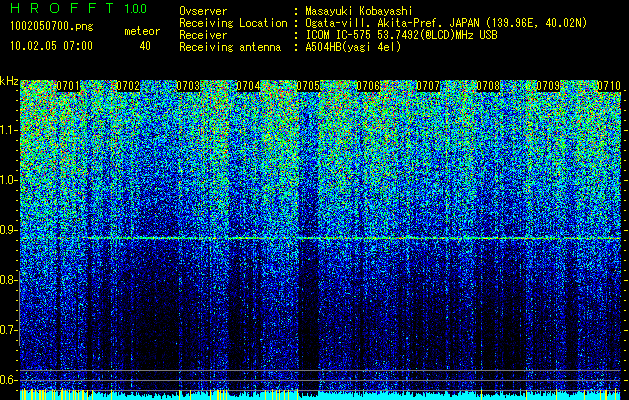
Task: Click the 0704 time marker label
Action: pos(248,86)
